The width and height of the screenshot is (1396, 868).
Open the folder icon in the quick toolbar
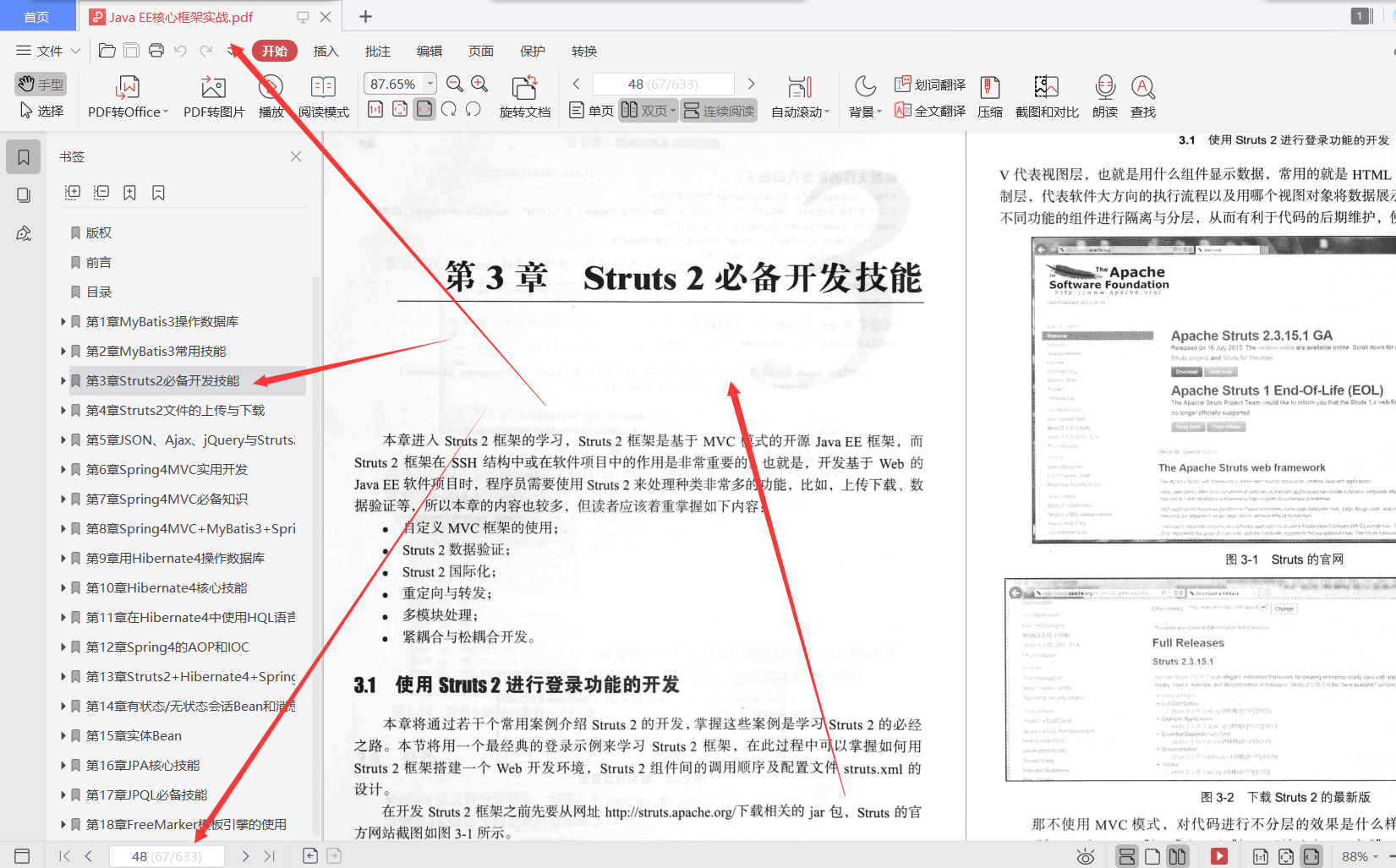point(107,51)
